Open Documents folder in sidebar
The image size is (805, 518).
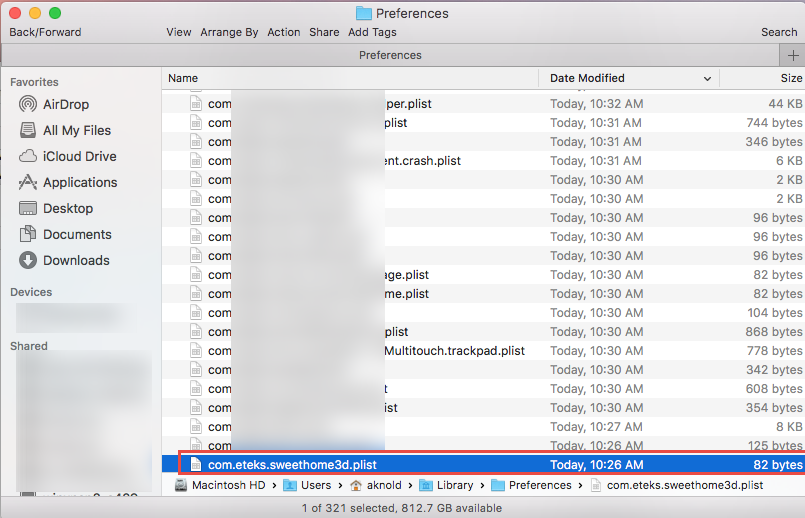click(76, 234)
